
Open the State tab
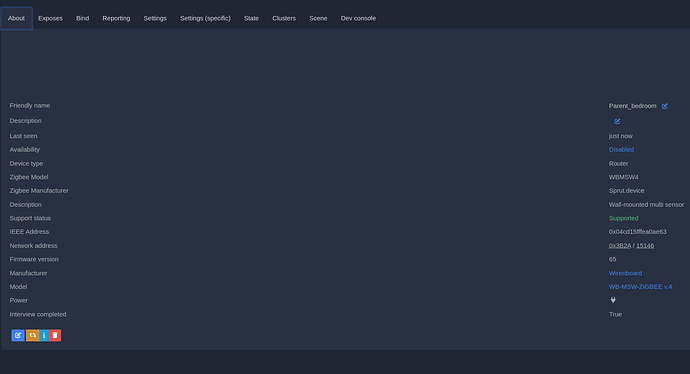click(251, 18)
